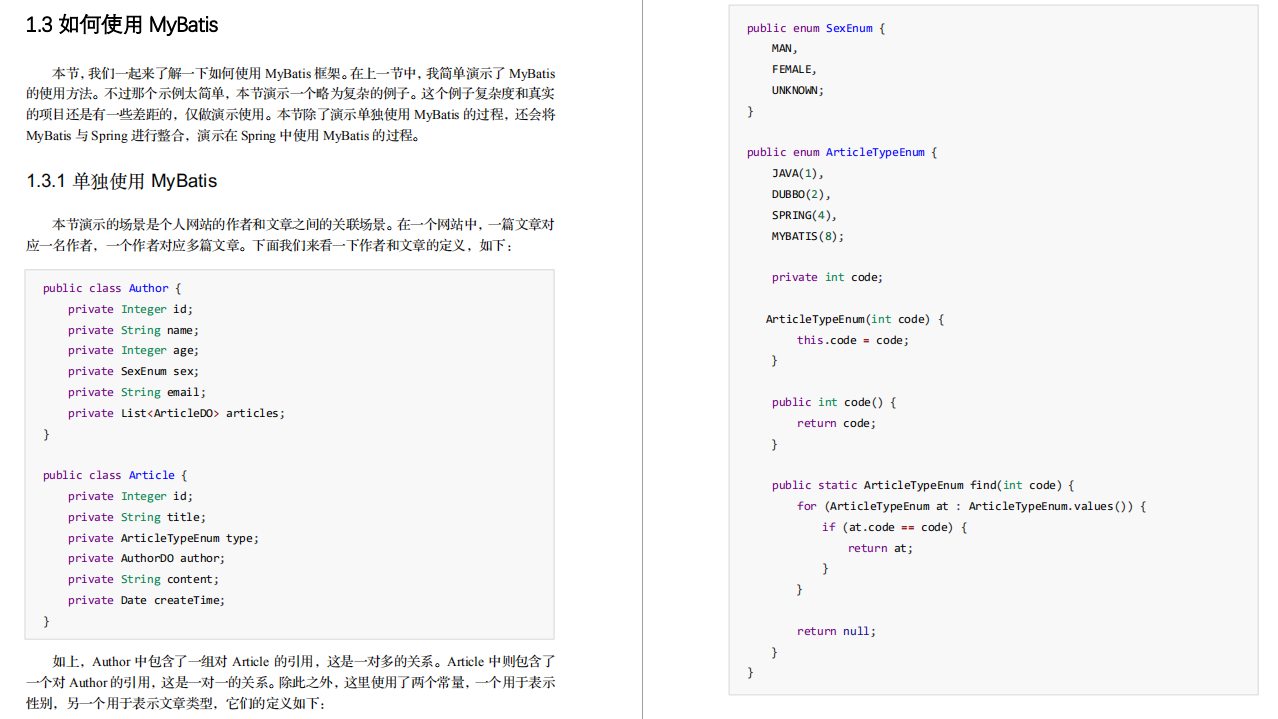Viewport: 1278px width, 719px height.
Task: Click the enum value "JAVA(1),"
Action: 798,173
